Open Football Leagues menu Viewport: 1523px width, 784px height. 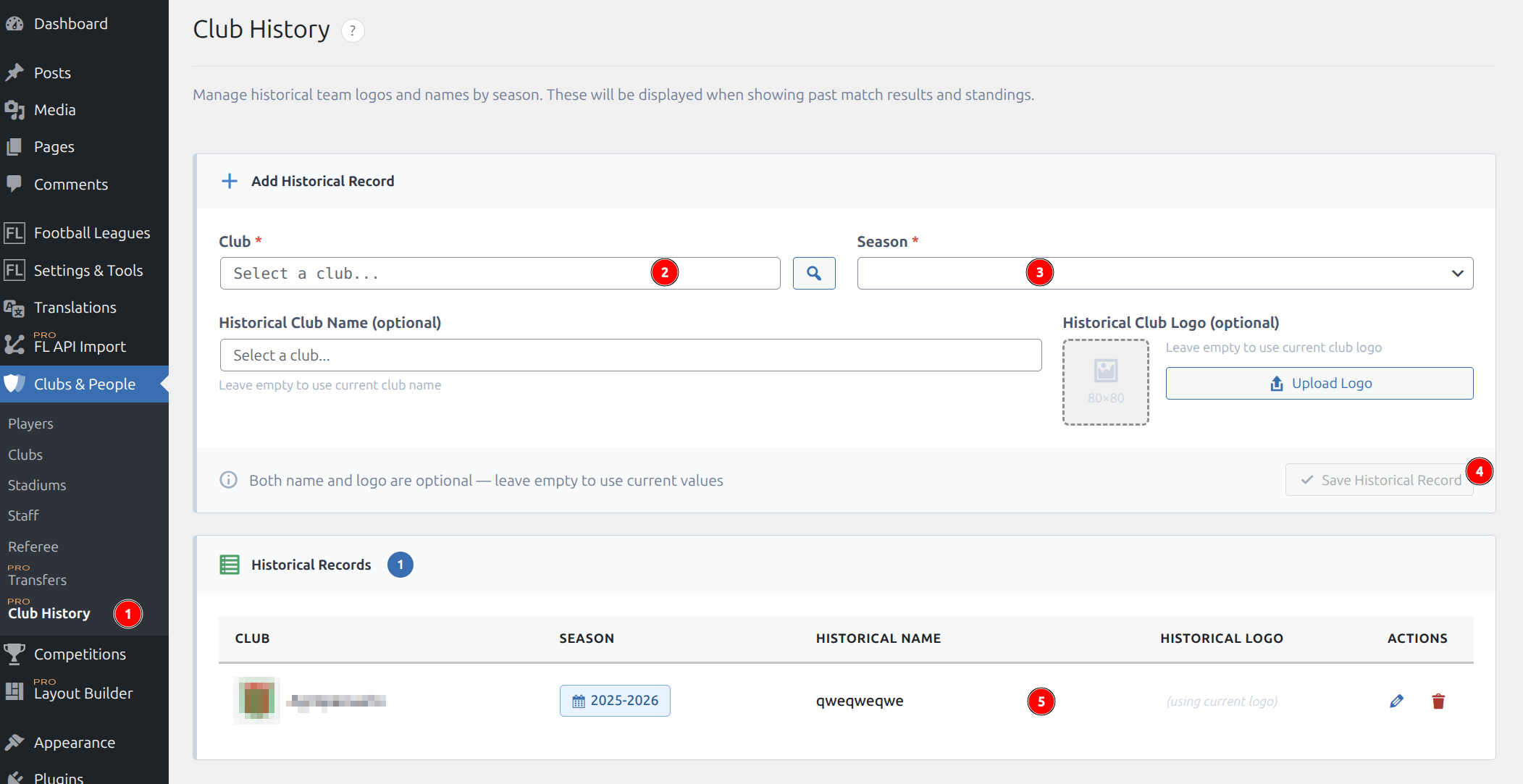(x=91, y=233)
